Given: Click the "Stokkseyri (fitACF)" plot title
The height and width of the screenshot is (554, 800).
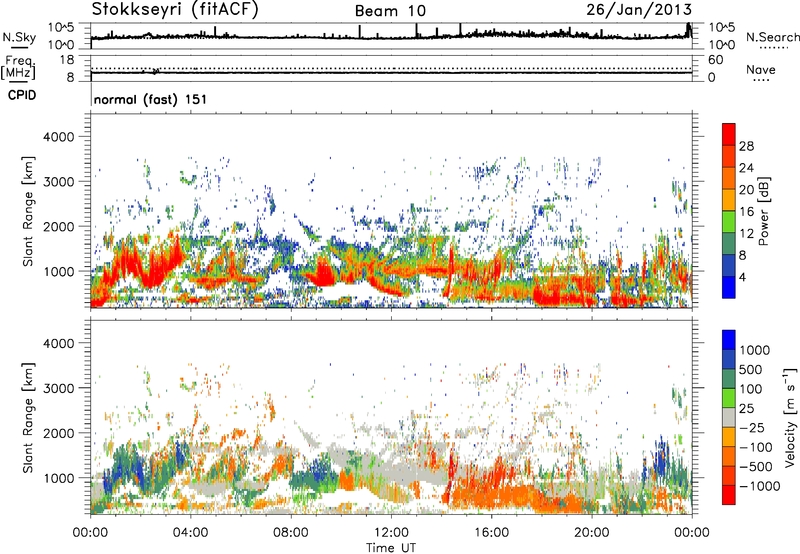Looking at the screenshot, I should click(175, 9).
